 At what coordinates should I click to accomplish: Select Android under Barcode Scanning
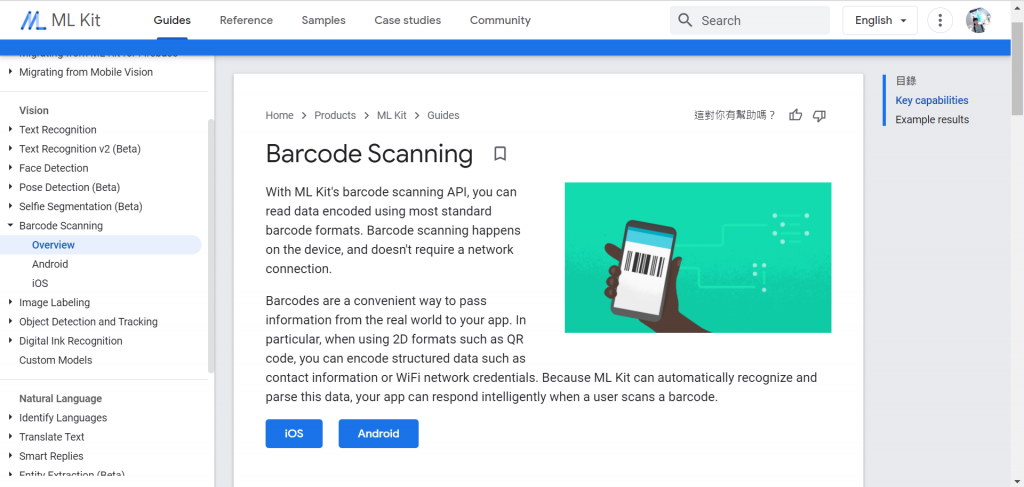click(x=50, y=264)
